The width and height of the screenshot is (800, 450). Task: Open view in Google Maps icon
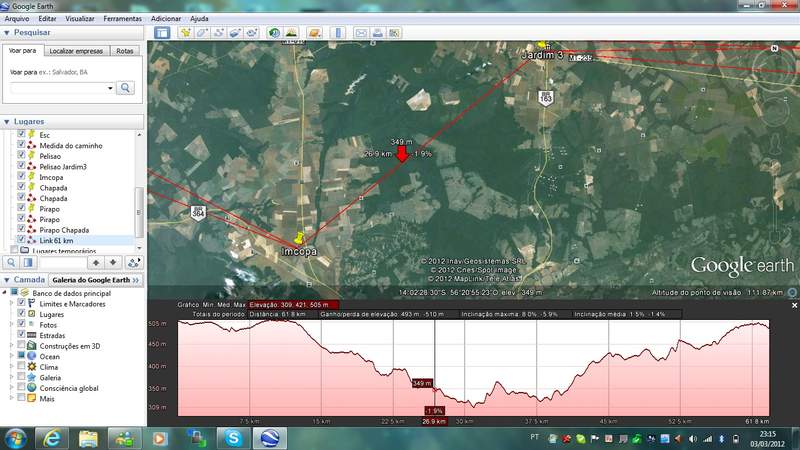tap(394, 33)
